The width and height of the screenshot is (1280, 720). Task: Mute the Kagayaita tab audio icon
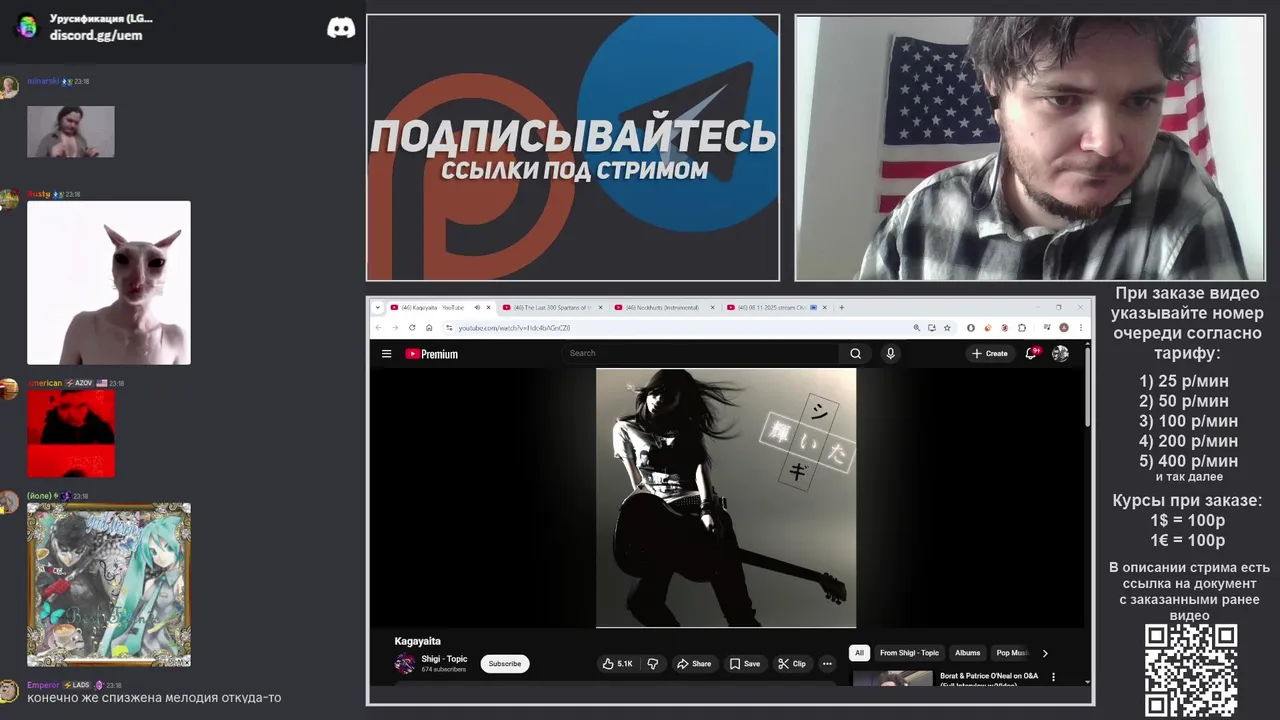point(477,307)
